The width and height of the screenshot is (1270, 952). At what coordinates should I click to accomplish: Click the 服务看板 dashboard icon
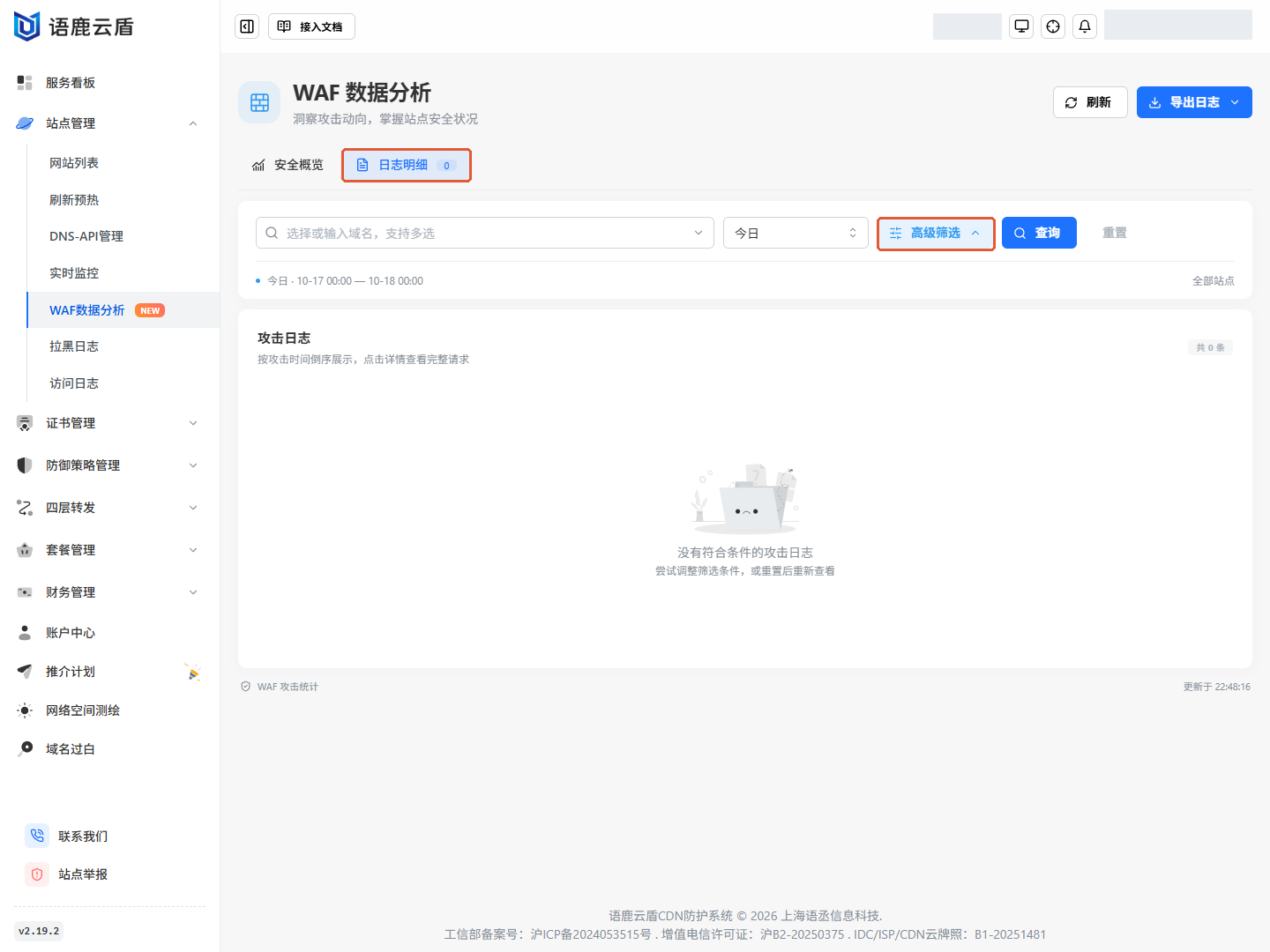click(25, 83)
